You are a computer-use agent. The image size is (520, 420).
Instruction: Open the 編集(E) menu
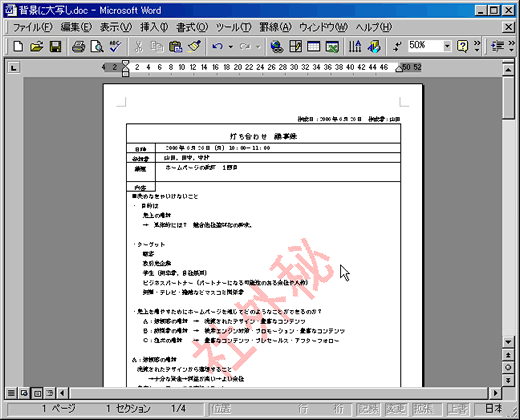click(x=76, y=27)
